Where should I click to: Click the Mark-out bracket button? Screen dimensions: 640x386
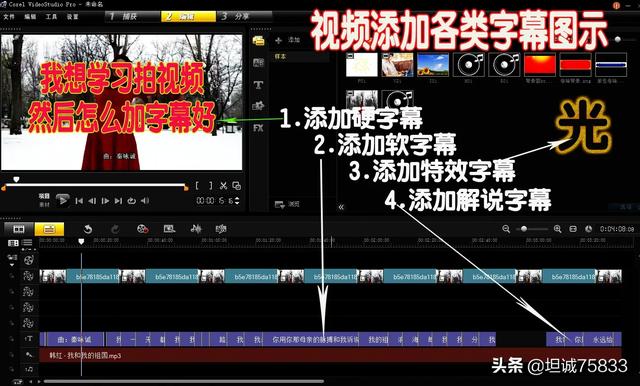211,186
